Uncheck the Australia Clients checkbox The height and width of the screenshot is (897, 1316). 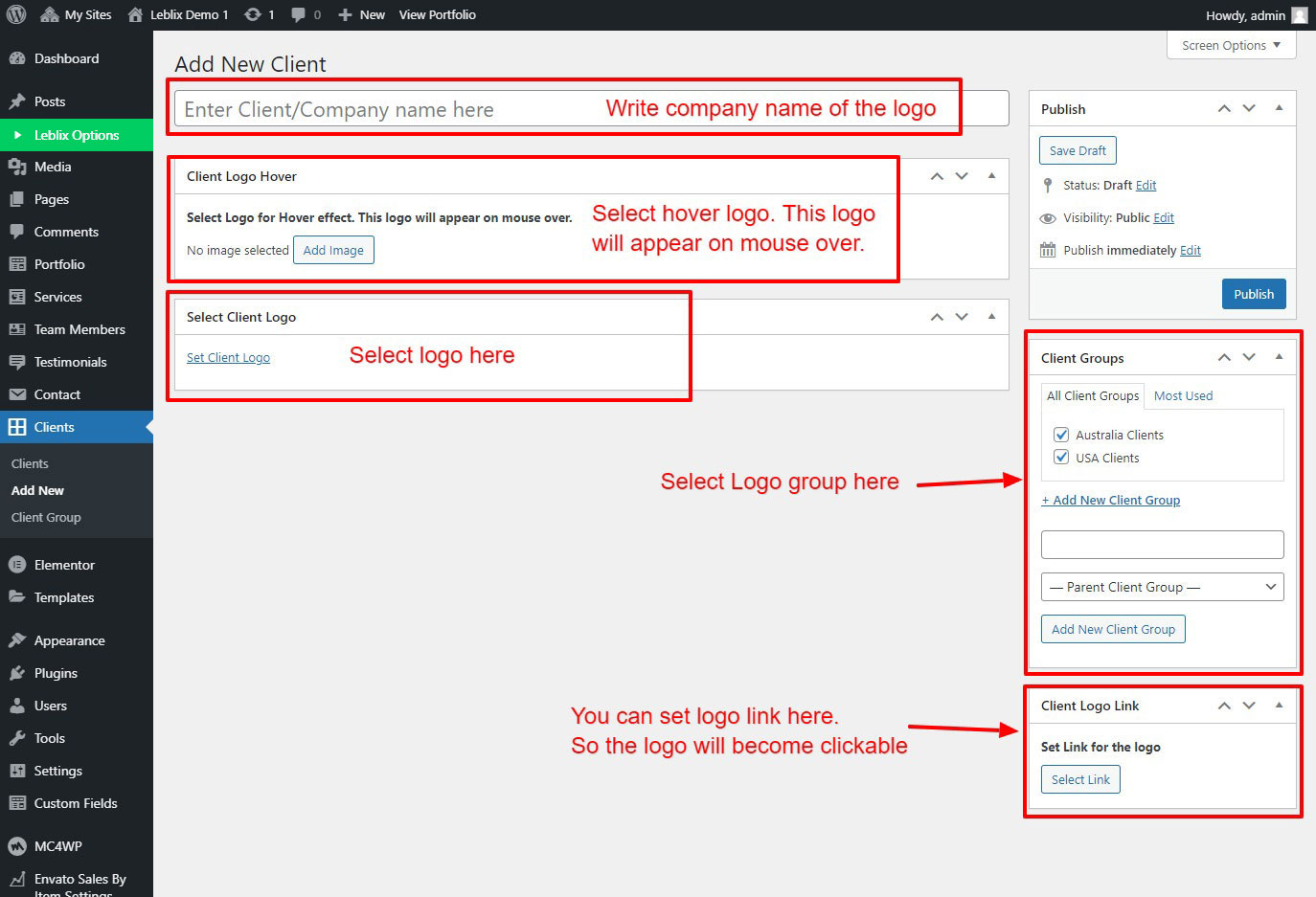tap(1061, 435)
